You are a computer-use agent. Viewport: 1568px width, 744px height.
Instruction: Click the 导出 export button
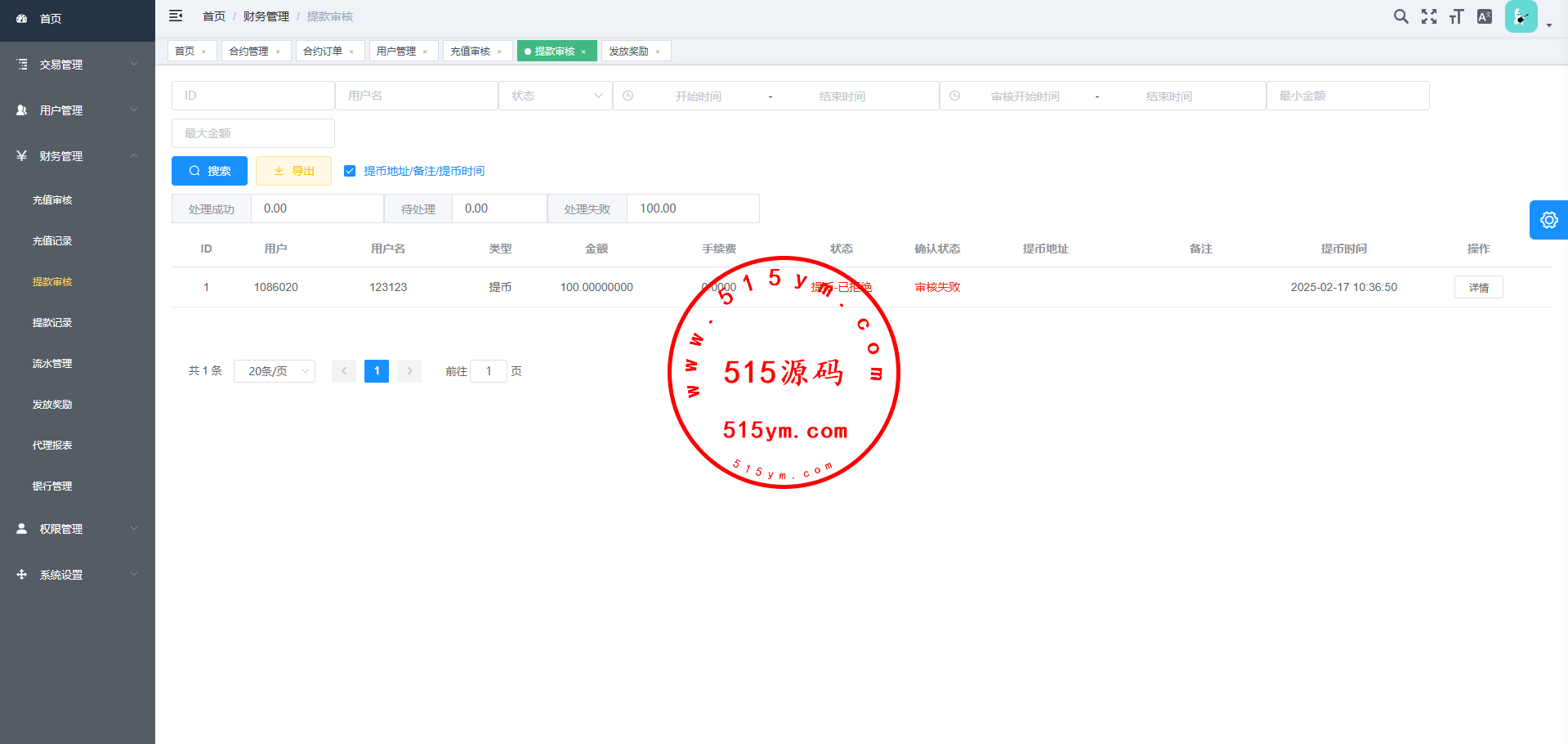[x=293, y=171]
